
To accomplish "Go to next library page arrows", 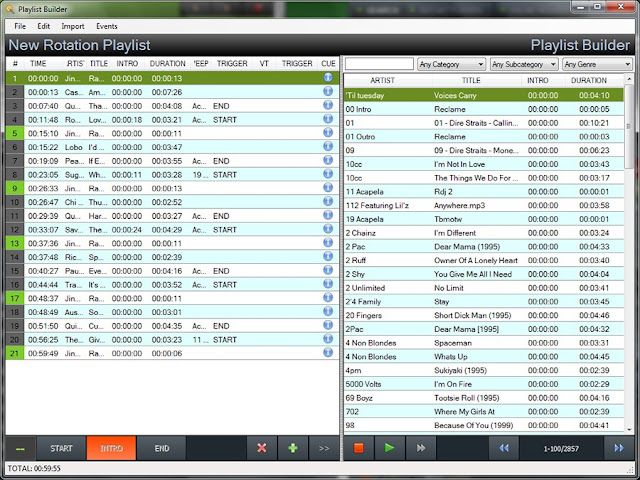I will coord(618,448).
